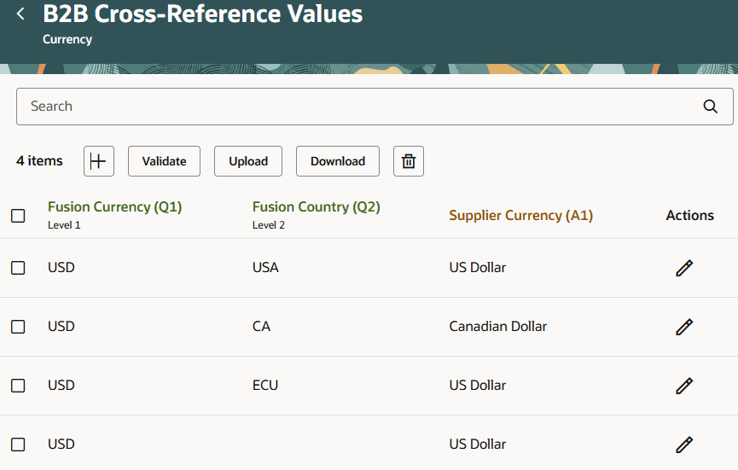This screenshot has width=738, height=470.
Task: Click the add row icon
Action: click(99, 161)
